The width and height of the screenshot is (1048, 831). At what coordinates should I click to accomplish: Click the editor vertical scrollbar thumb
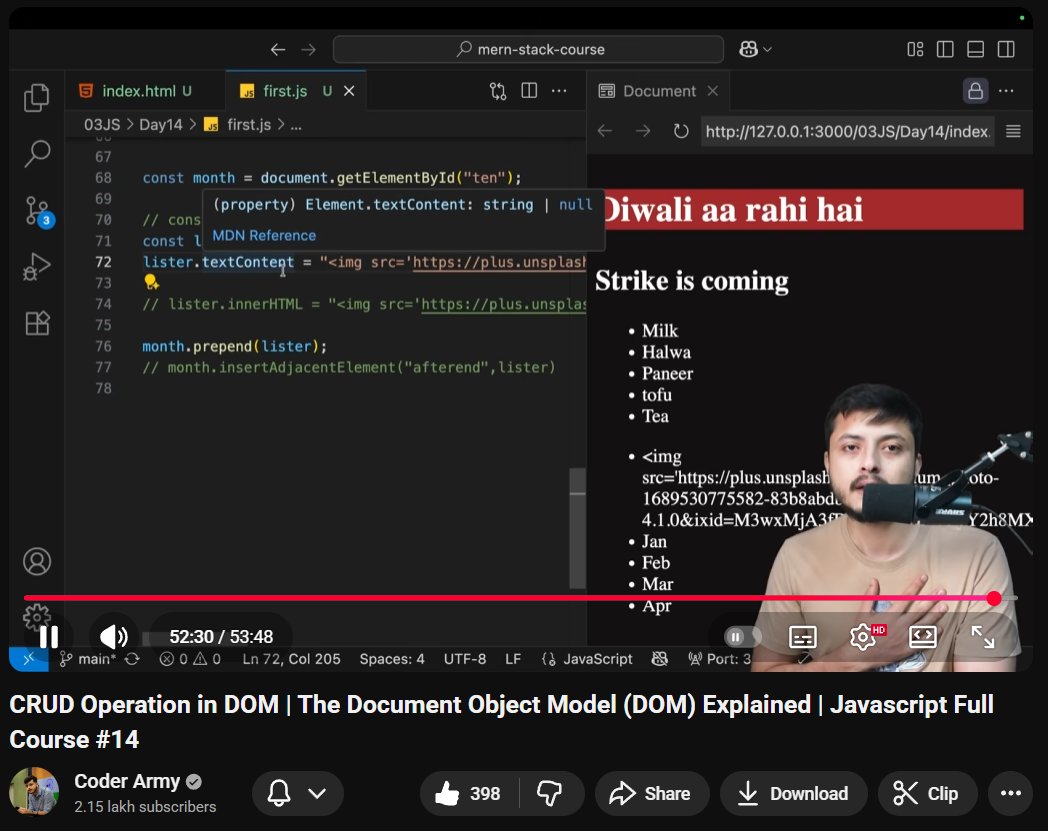click(x=577, y=527)
